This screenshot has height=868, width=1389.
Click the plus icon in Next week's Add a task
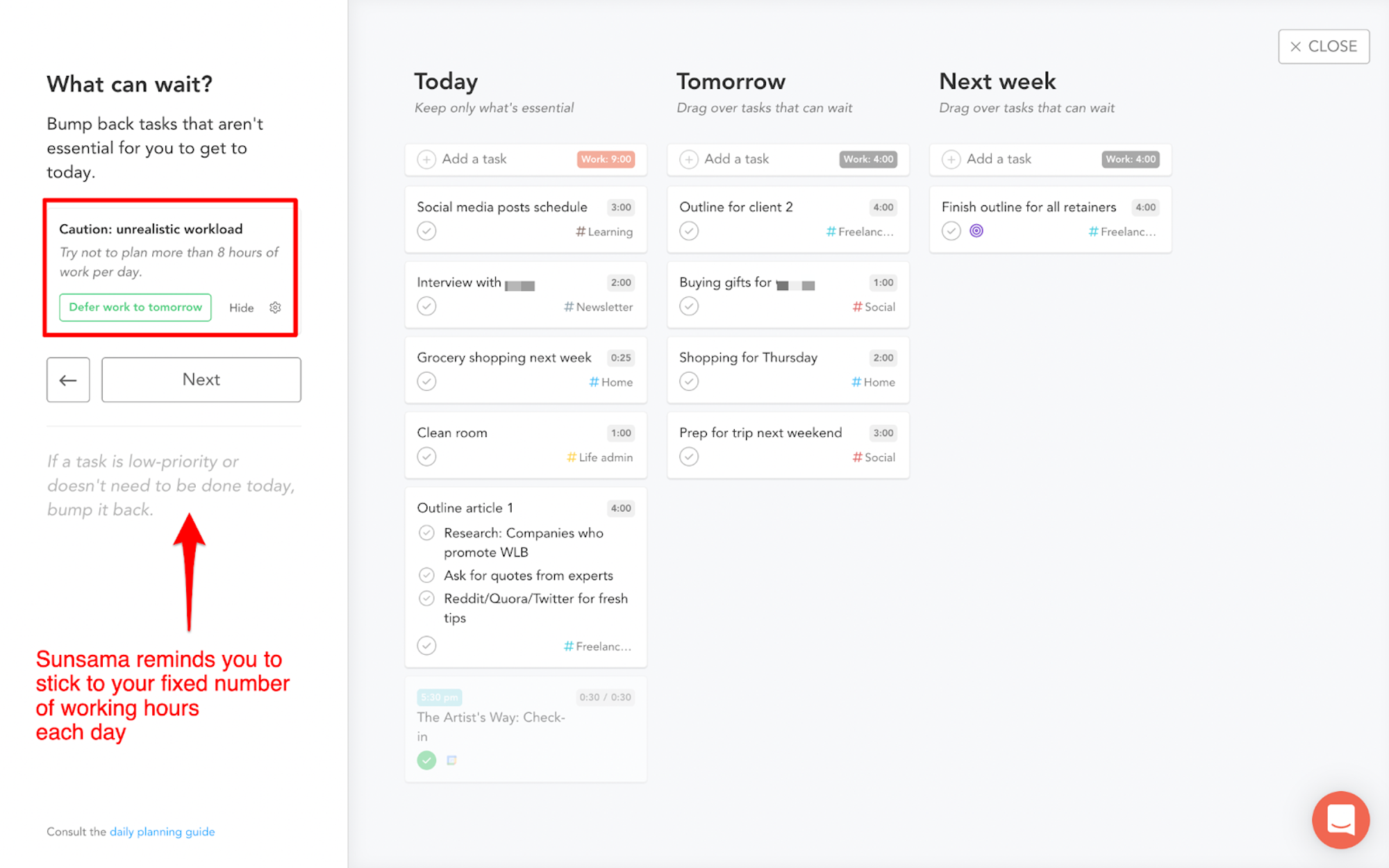point(951,159)
